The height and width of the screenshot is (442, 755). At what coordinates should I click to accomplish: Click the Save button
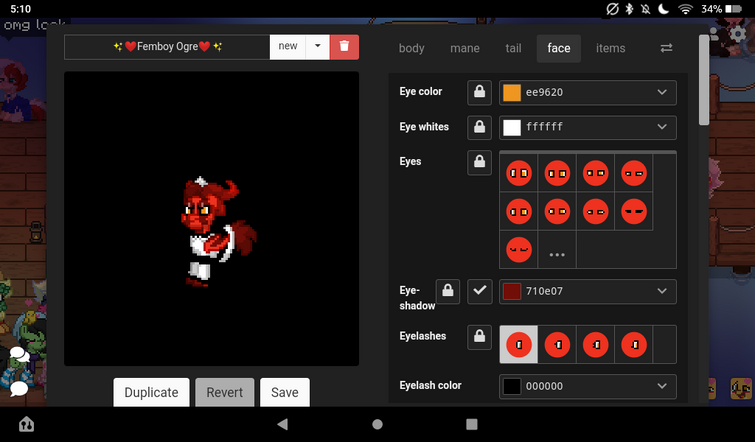[285, 392]
